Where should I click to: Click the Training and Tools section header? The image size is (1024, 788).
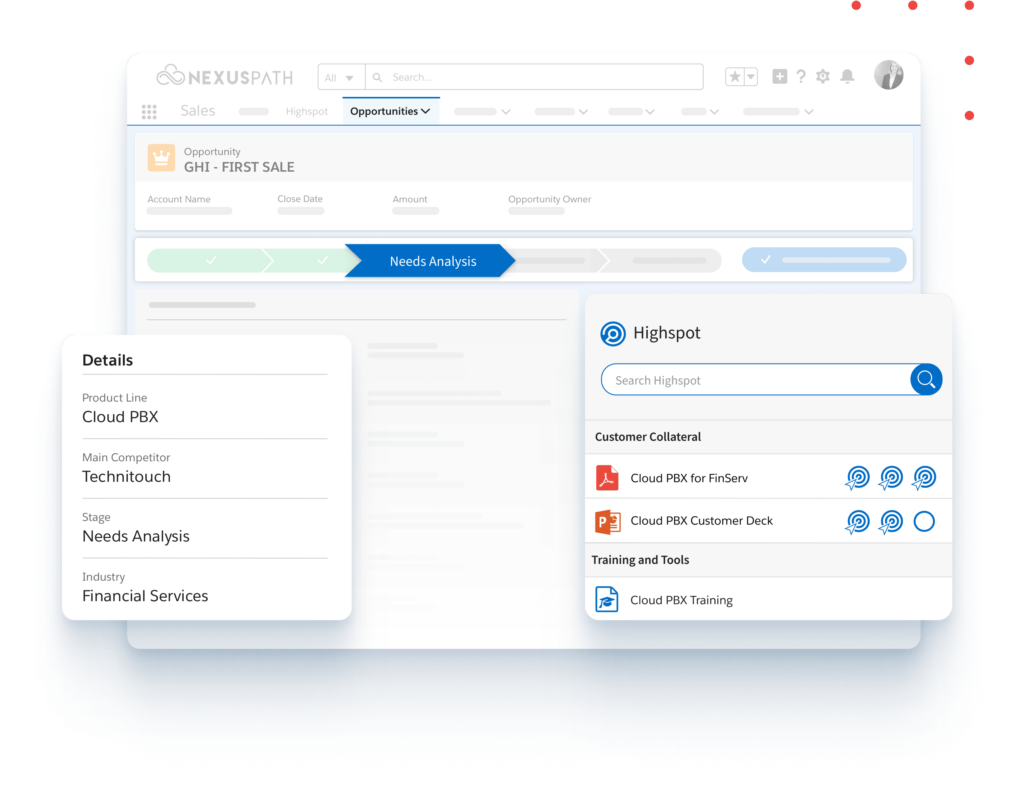click(x=640, y=559)
